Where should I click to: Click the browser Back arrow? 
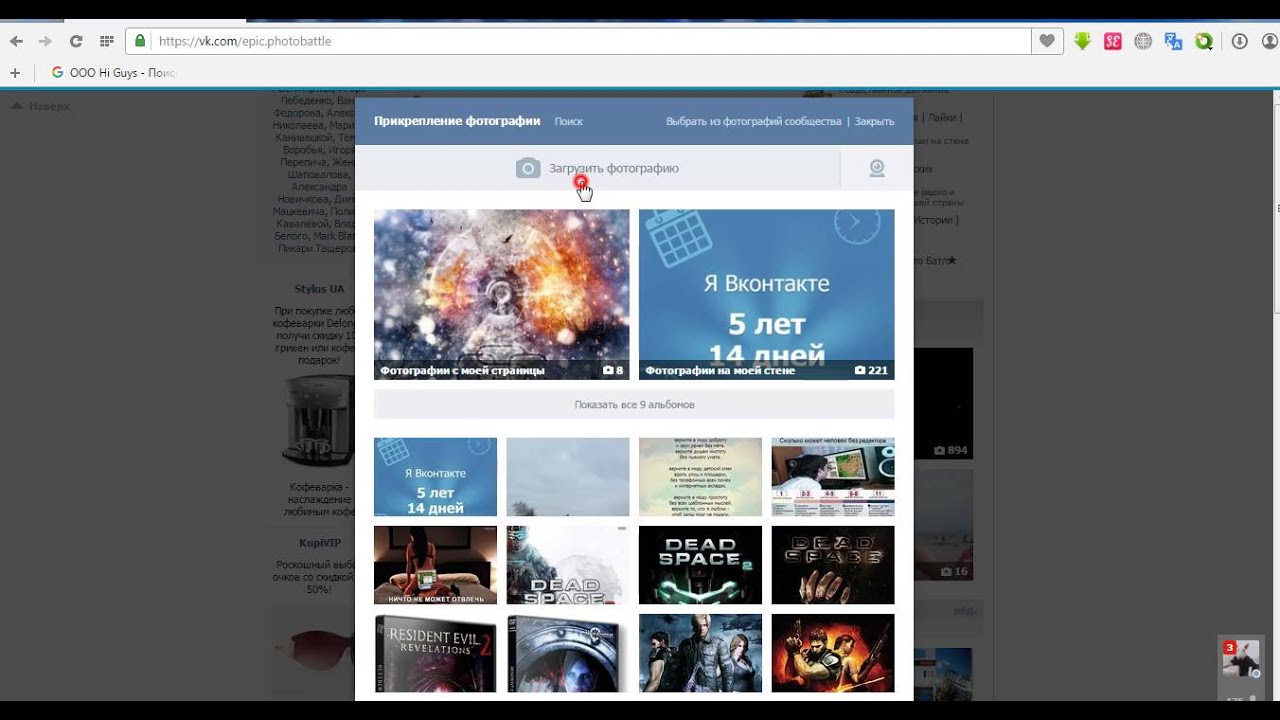(16, 41)
